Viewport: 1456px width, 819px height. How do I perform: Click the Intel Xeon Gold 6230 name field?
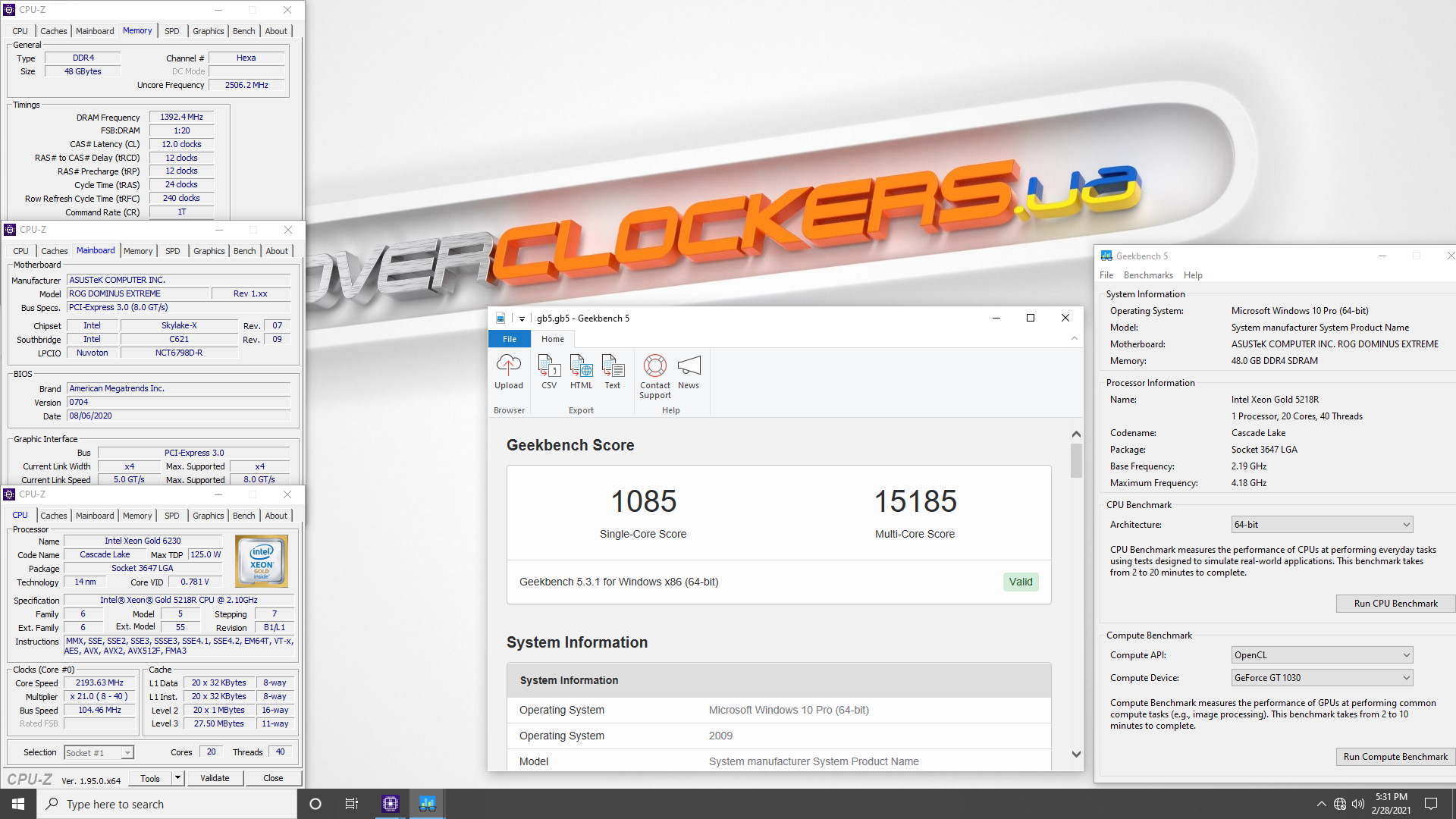pyautogui.click(x=143, y=541)
